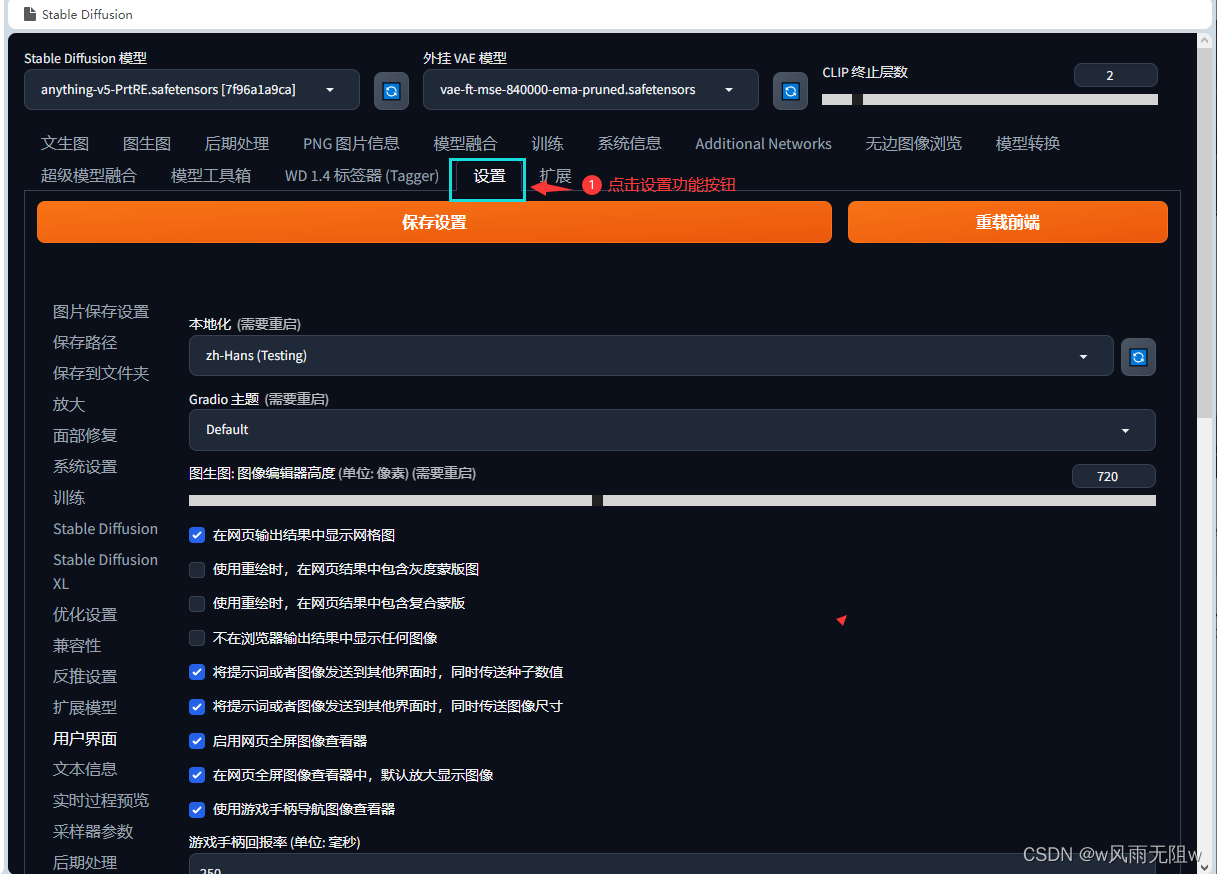The width and height of the screenshot is (1217, 874).
Task: Click the CLIP skip value field
Action: click(1115, 75)
